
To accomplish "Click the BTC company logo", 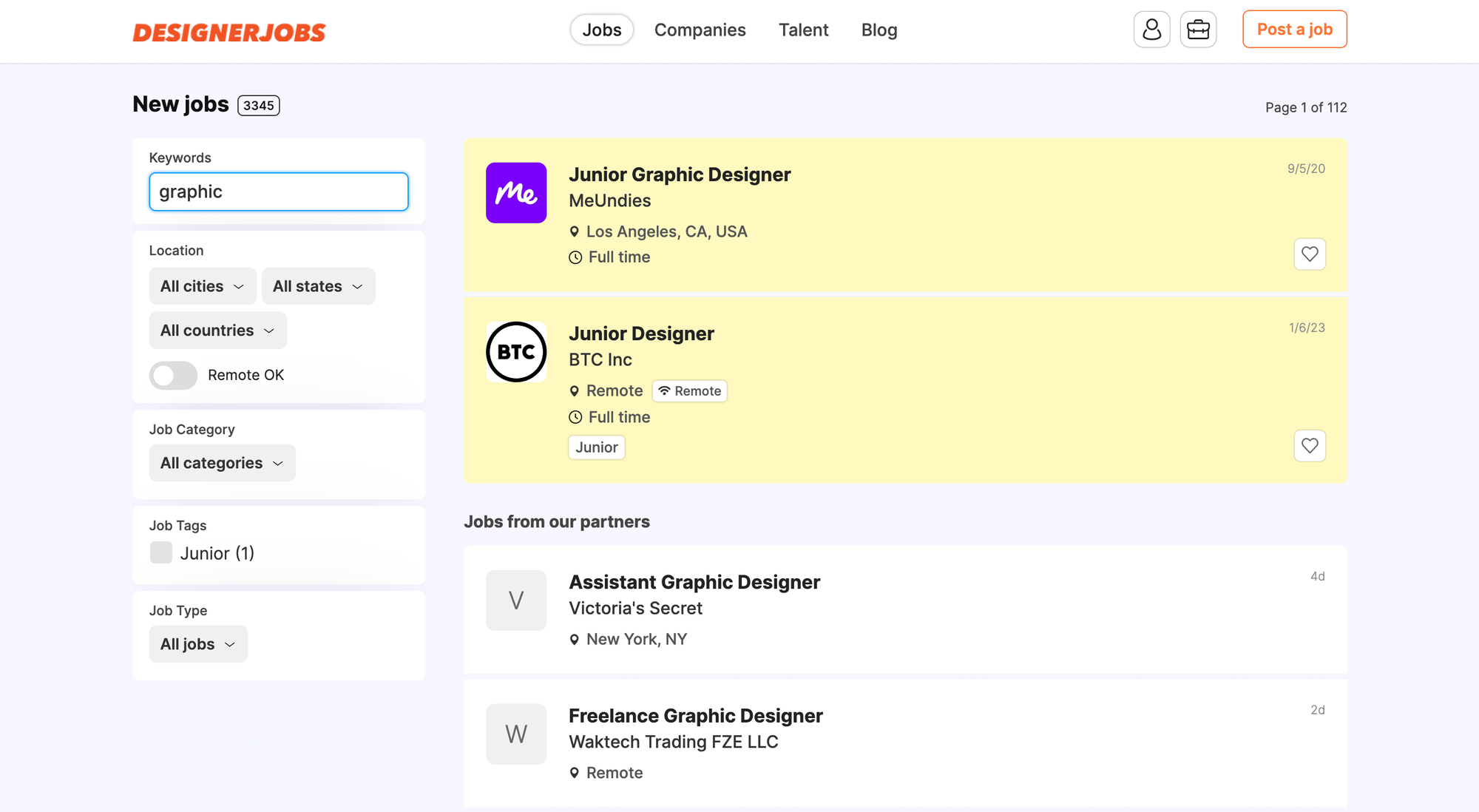I will click(515, 352).
